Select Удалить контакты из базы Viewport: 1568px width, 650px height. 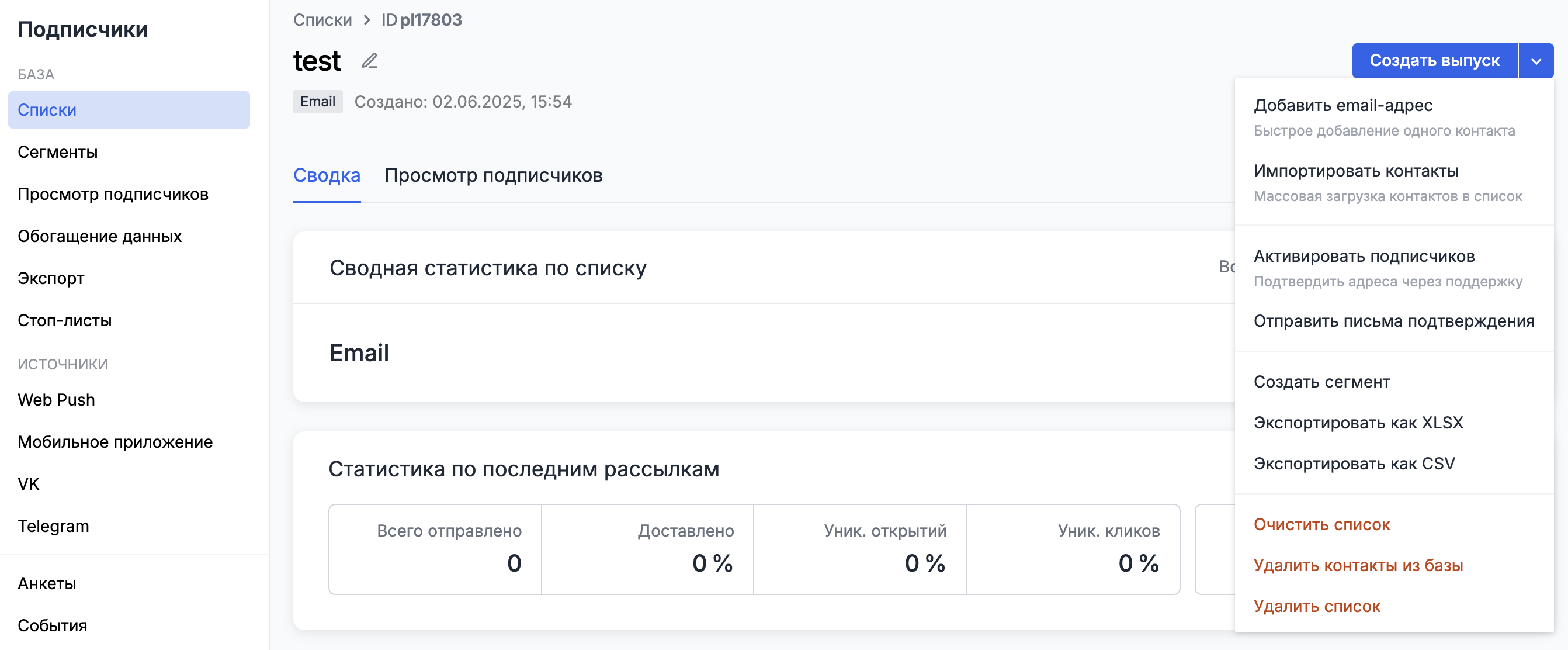coord(1358,565)
